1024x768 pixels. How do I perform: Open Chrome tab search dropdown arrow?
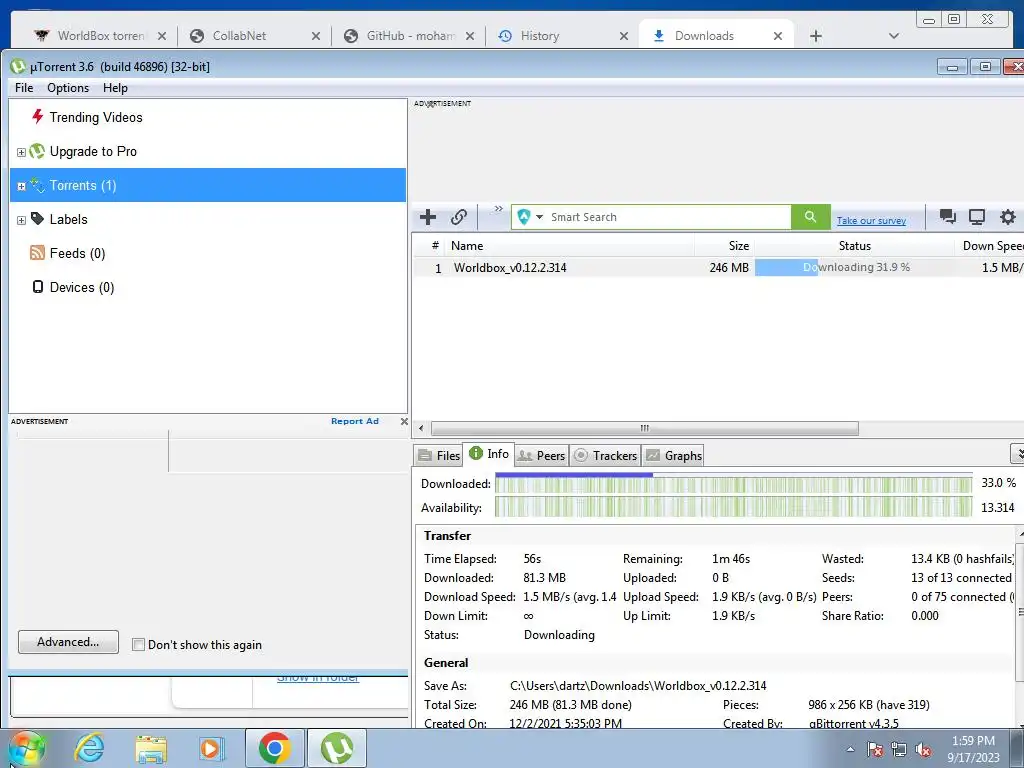[x=894, y=36]
